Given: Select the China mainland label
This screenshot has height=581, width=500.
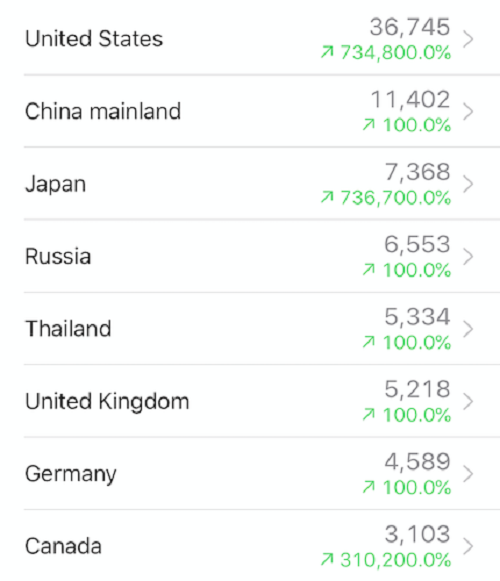Looking at the screenshot, I should [x=103, y=111].
